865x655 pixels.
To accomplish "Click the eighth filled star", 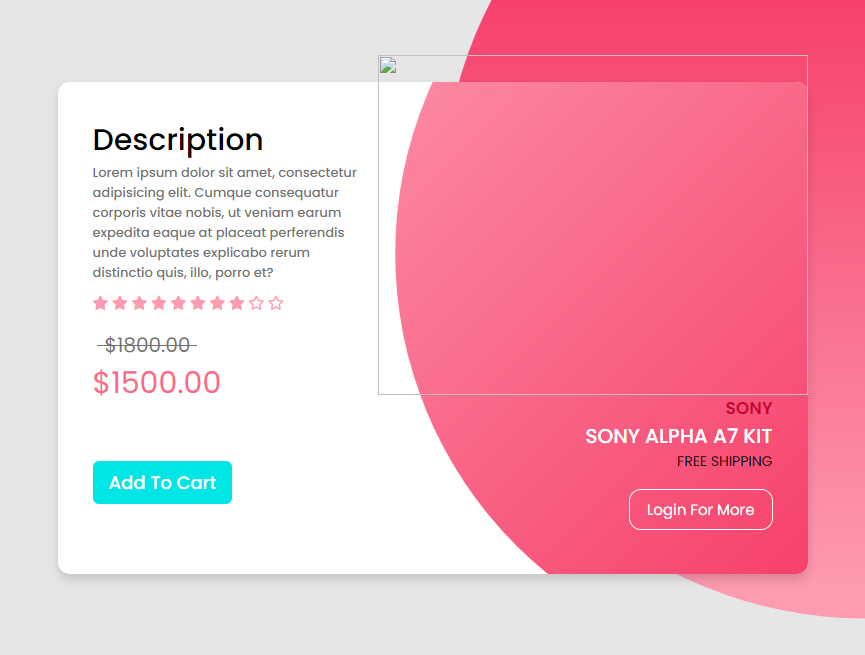I will [x=237, y=303].
